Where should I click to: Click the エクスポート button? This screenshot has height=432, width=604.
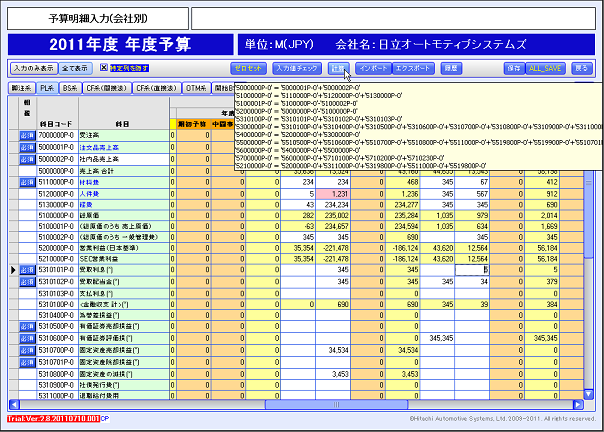point(413,68)
